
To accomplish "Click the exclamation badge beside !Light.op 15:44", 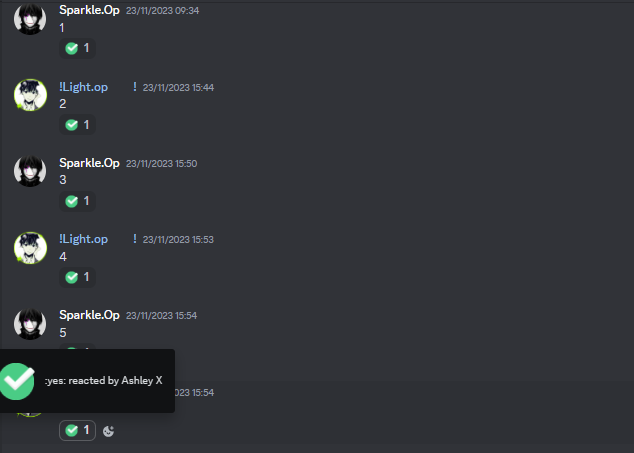I will [135, 87].
